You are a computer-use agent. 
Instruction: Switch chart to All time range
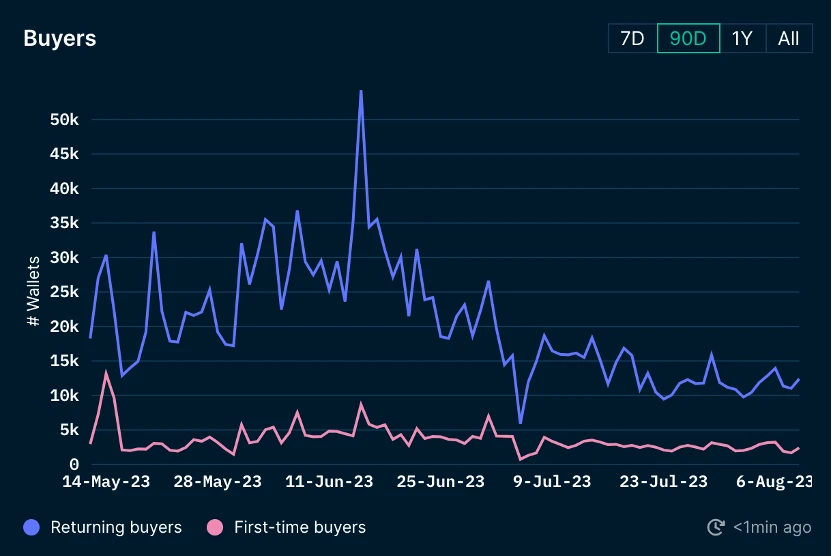[x=788, y=39]
